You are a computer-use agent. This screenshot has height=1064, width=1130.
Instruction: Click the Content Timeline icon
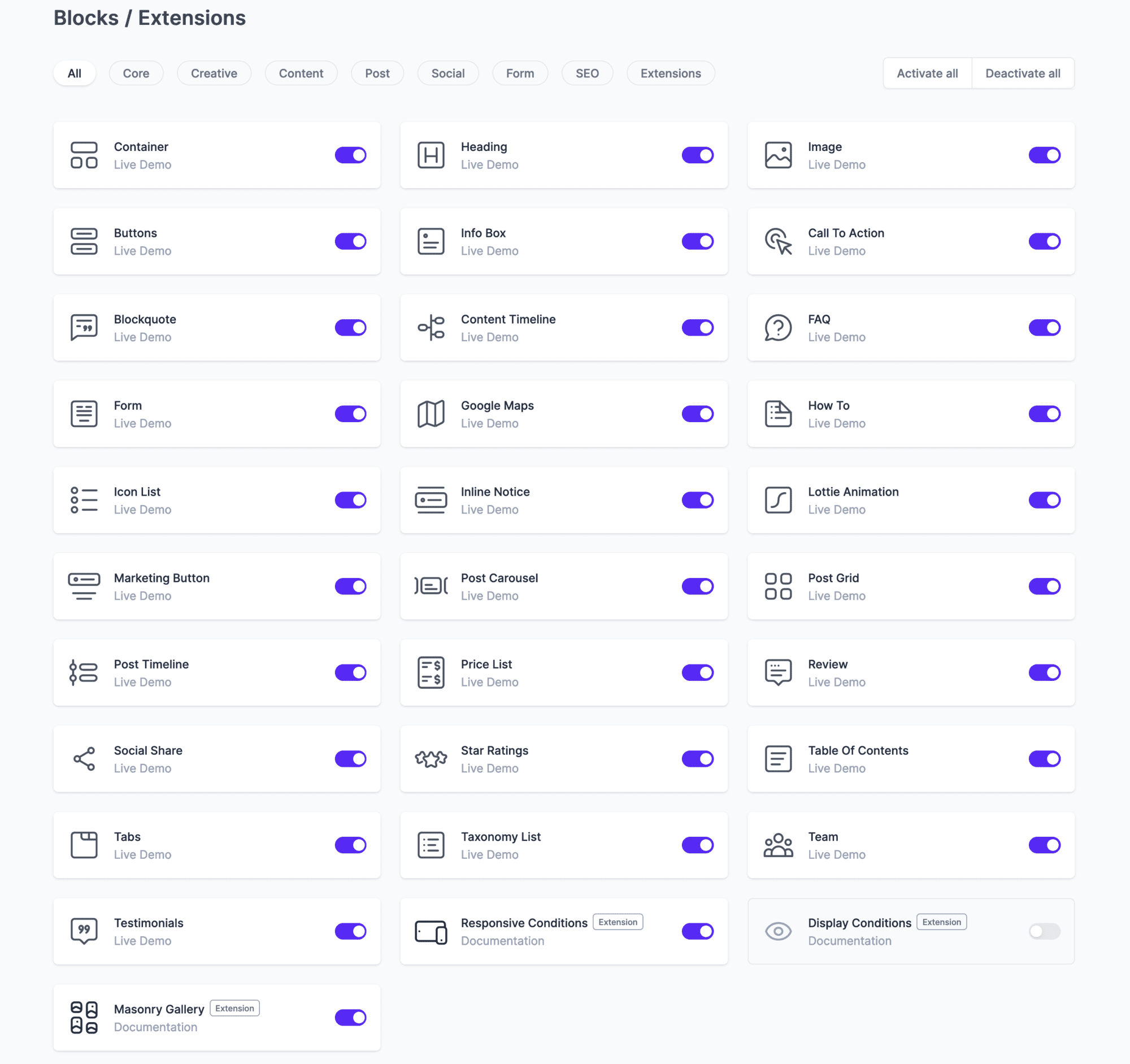(x=431, y=328)
